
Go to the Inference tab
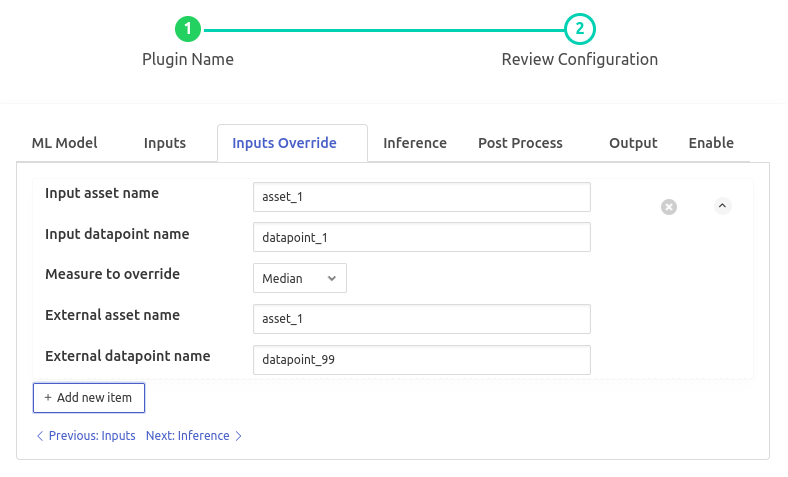click(415, 143)
